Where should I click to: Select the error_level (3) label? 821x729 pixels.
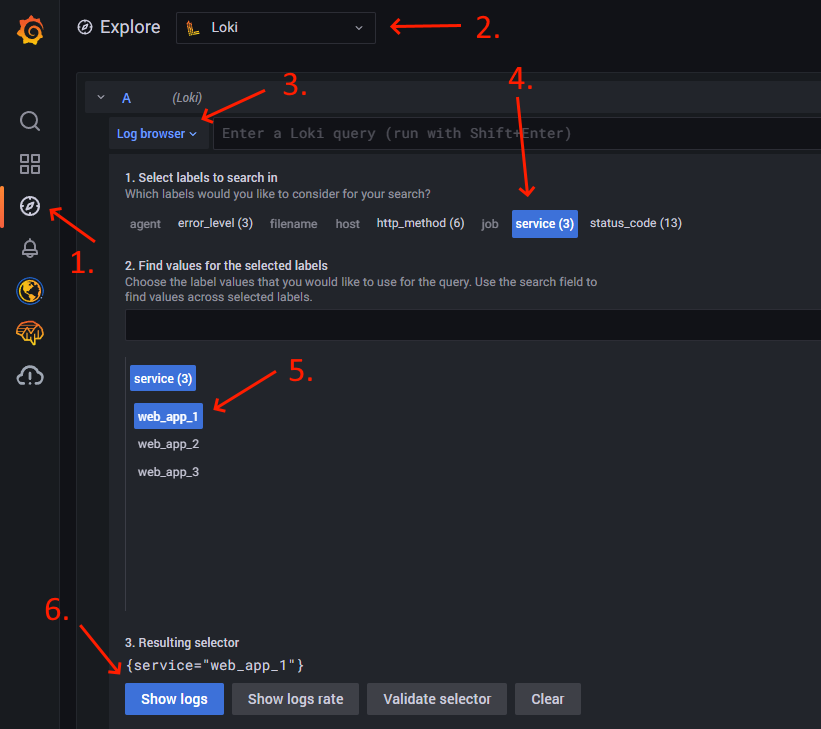(x=215, y=224)
